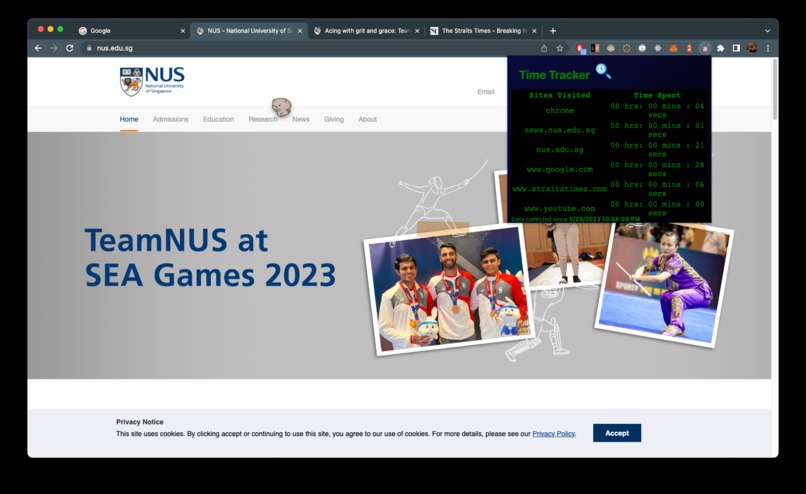Reload the NUS page
The image size is (806, 494).
tap(69, 48)
